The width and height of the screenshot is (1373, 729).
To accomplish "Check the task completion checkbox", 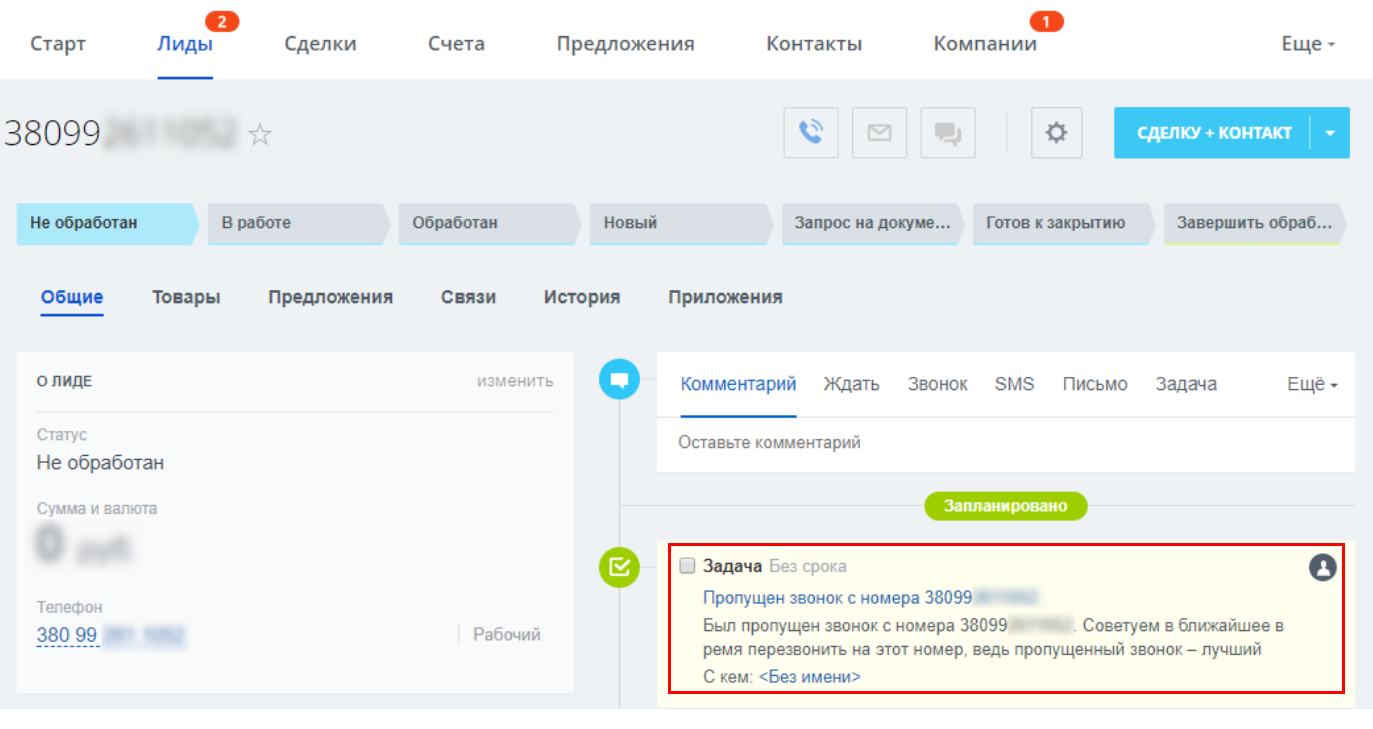I will [x=687, y=566].
